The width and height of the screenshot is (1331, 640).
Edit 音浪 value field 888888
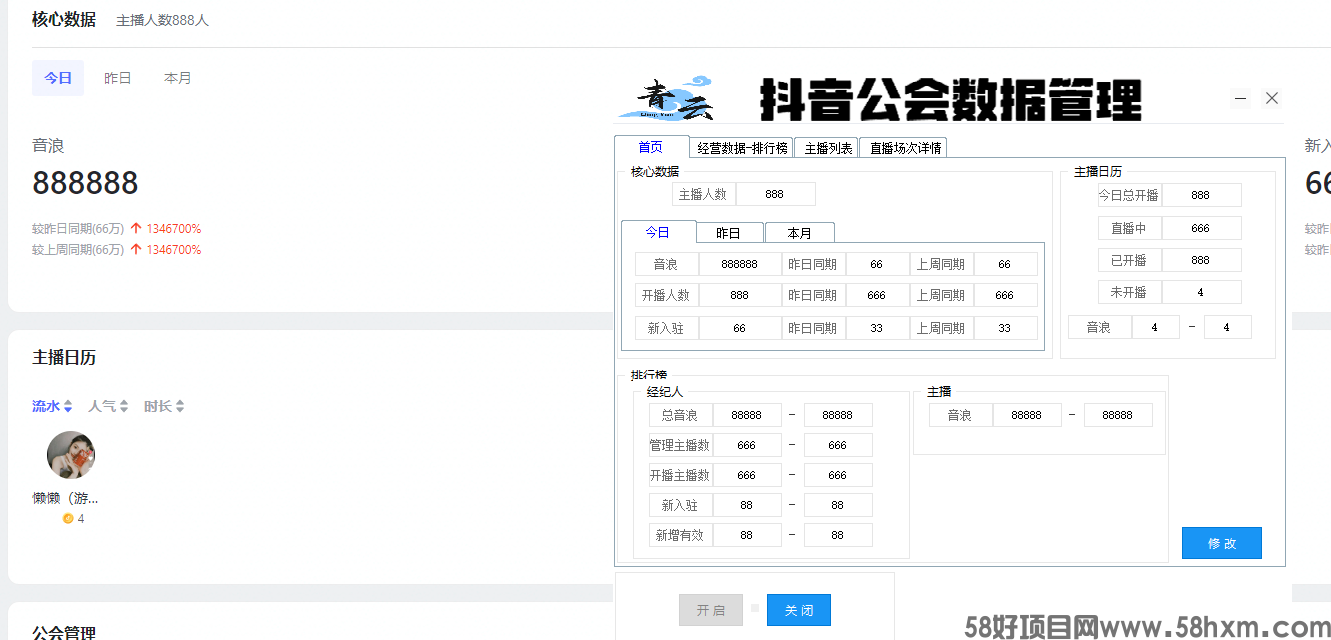click(x=739, y=265)
